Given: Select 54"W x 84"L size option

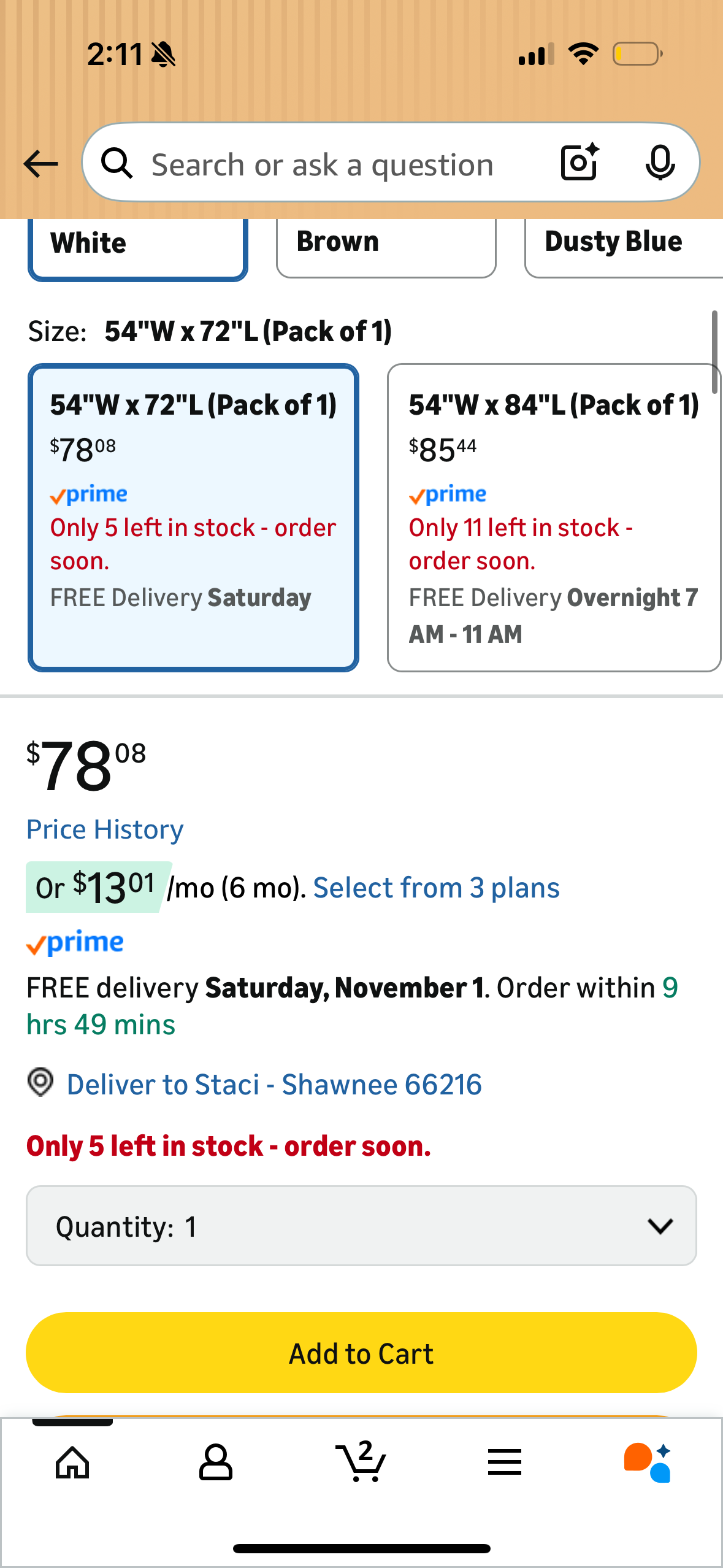Looking at the screenshot, I should (553, 517).
